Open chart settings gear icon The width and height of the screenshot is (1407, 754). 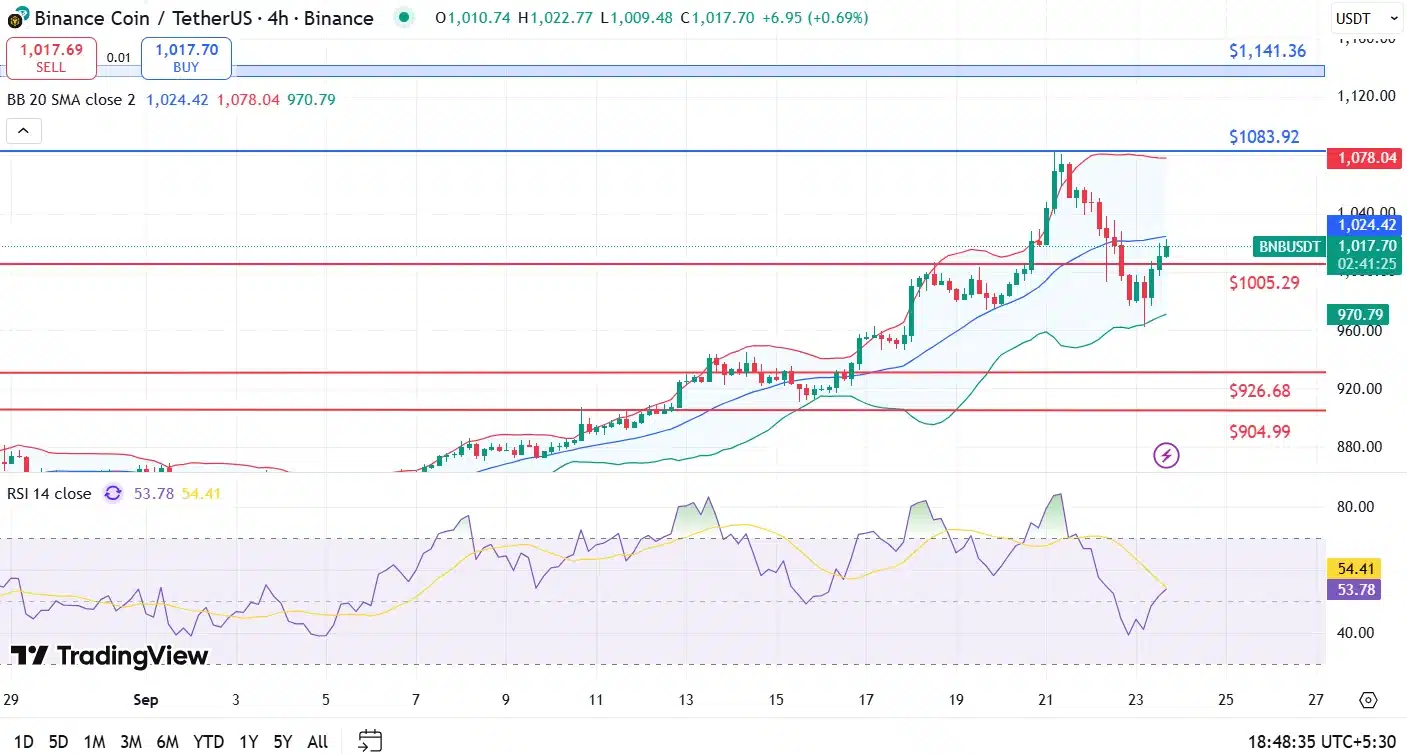[x=1368, y=700]
